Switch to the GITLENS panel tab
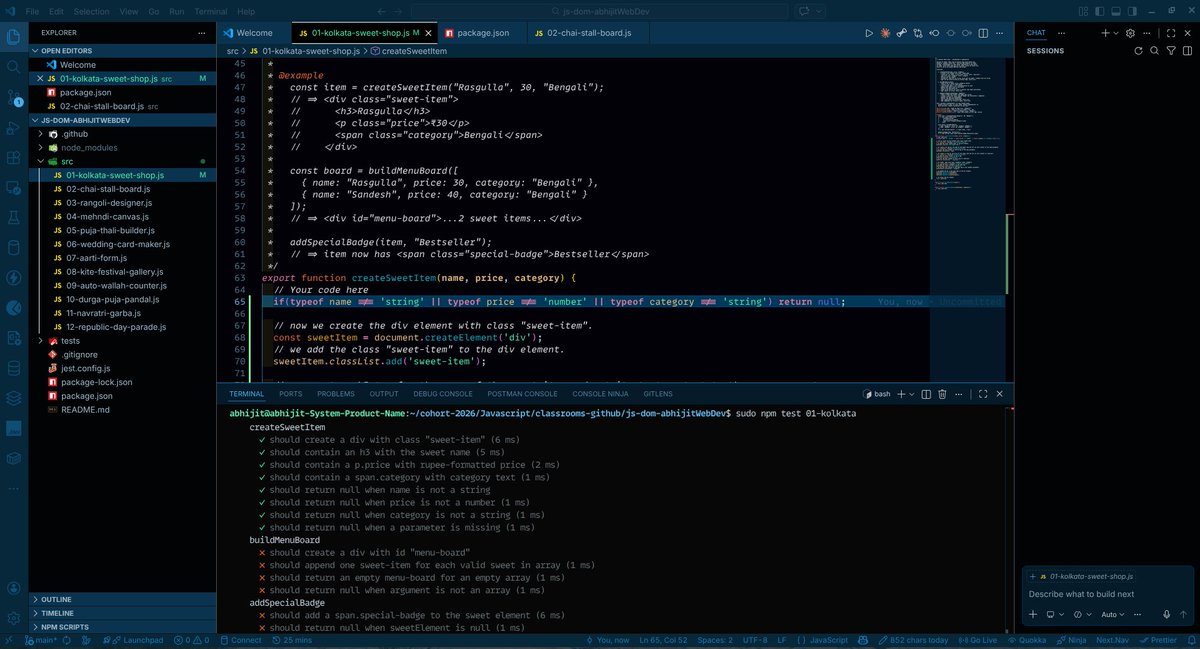This screenshot has width=1200, height=649. pyautogui.click(x=658, y=394)
